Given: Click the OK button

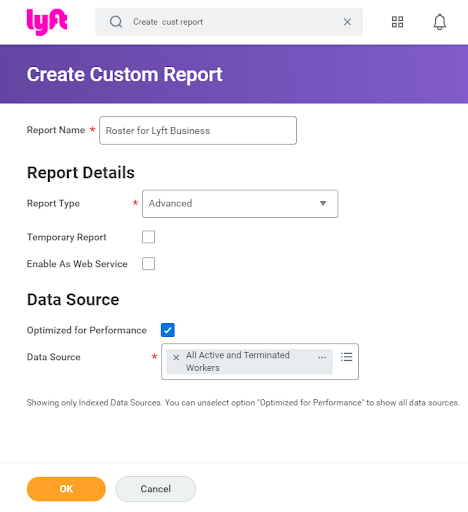Looking at the screenshot, I should [x=66, y=489].
